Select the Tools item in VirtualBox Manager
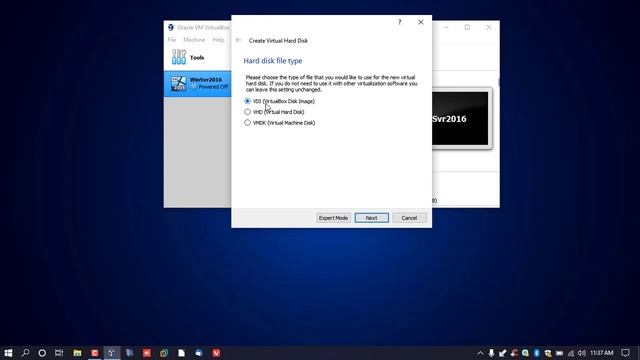 coord(198,58)
